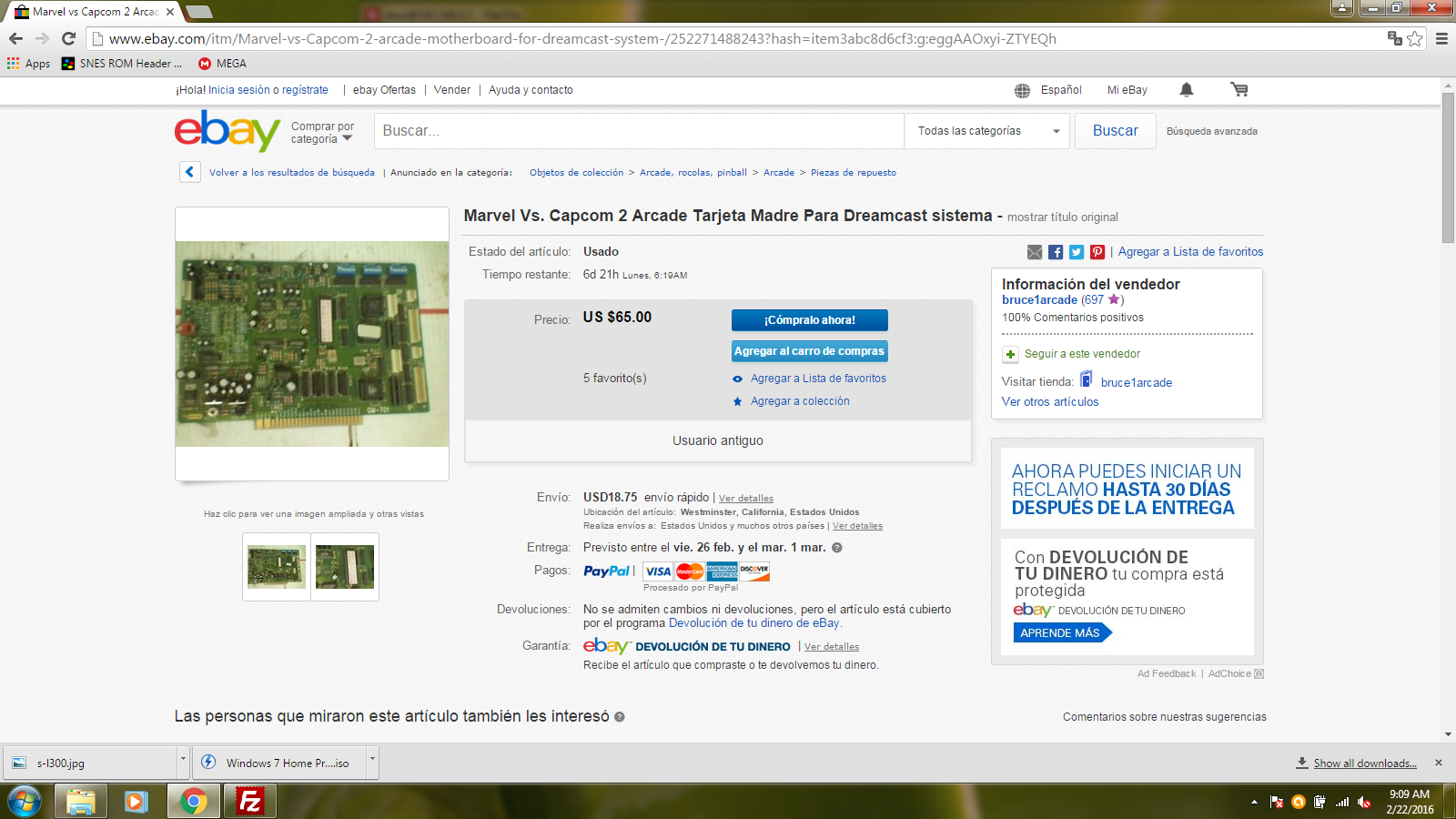Click the browser forward arrow

click(42, 38)
